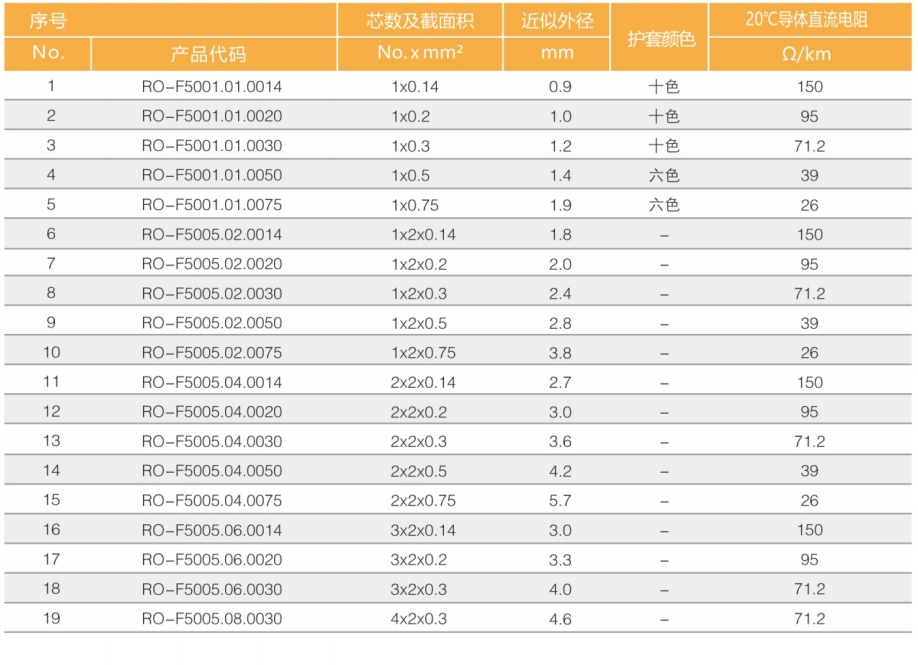
Task: Select the 近似外径 column header
Action: click(x=557, y=21)
